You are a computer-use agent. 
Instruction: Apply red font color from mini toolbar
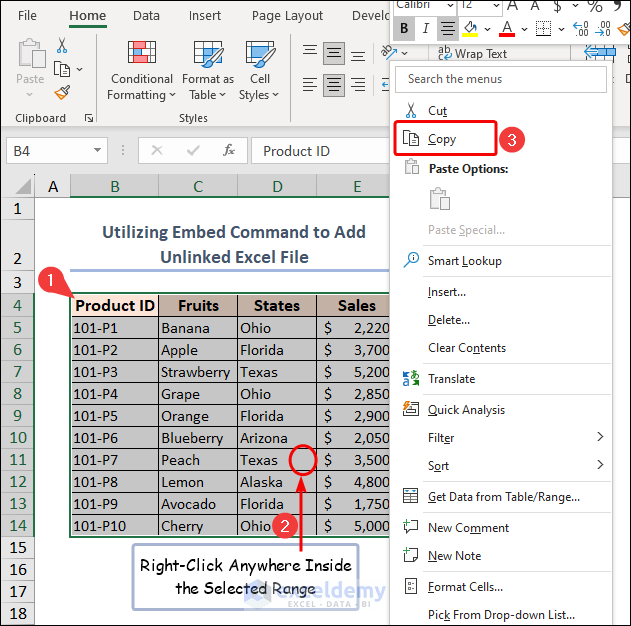pos(507,29)
